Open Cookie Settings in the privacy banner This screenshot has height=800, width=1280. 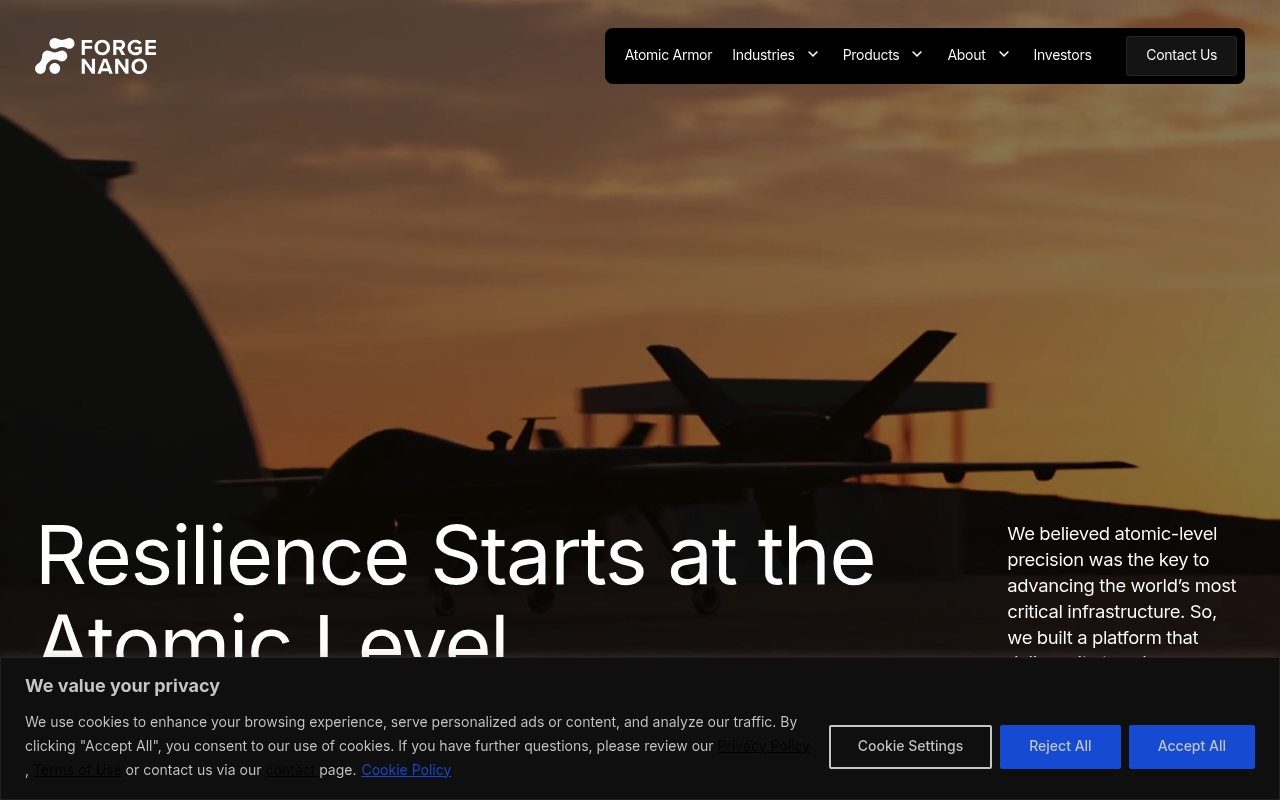click(x=910, y=747)
